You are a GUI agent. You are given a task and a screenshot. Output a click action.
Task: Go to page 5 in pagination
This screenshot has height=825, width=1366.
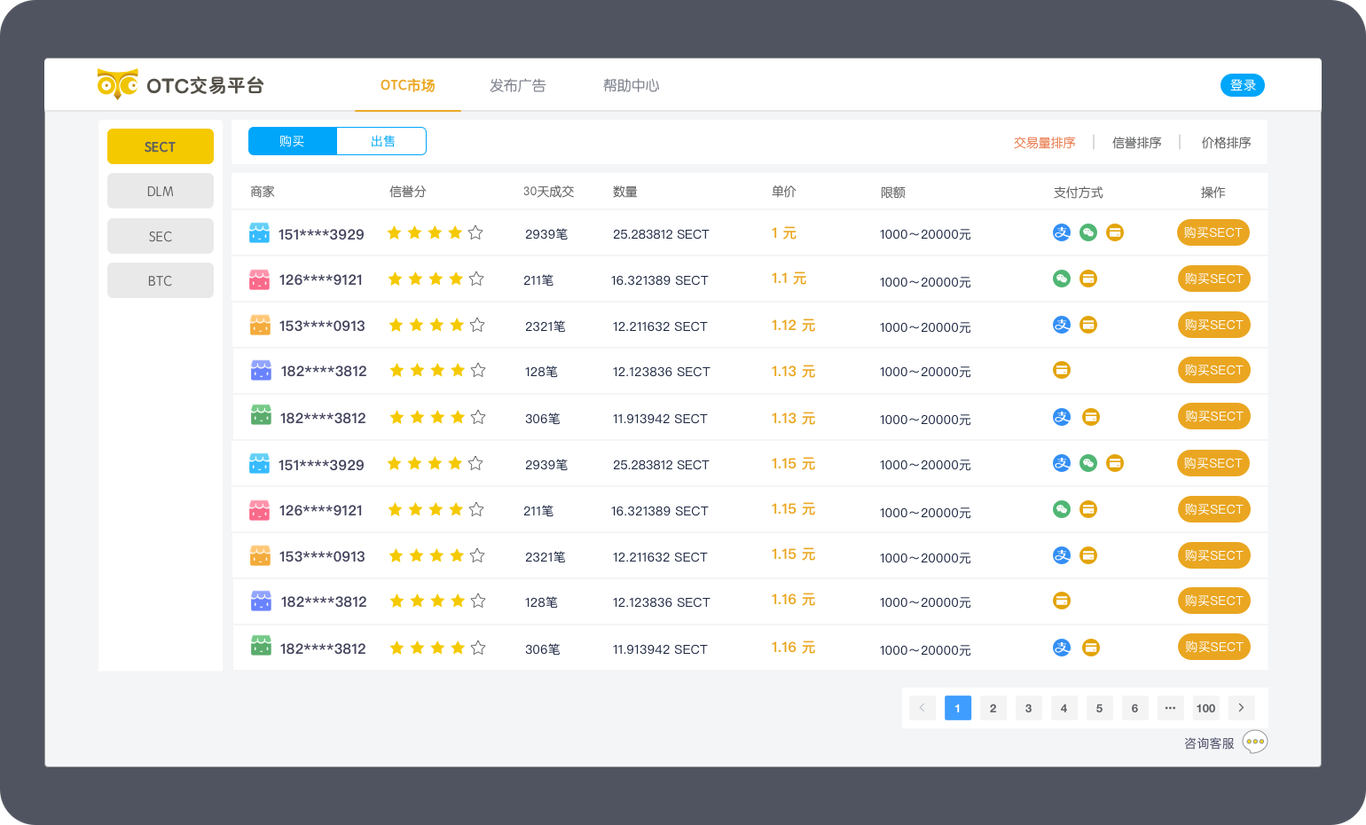1099,708
